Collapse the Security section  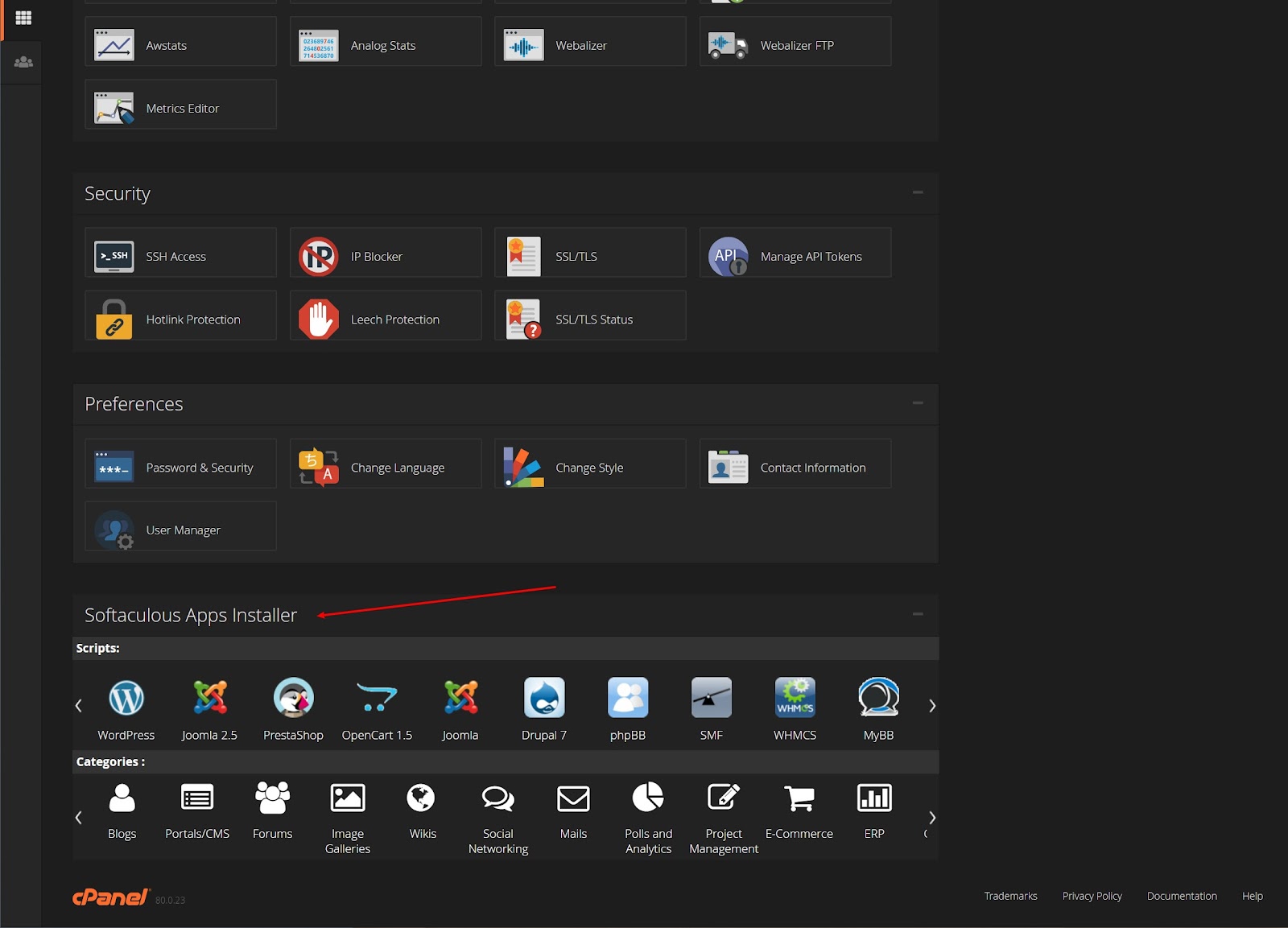(x=918, y=192)
